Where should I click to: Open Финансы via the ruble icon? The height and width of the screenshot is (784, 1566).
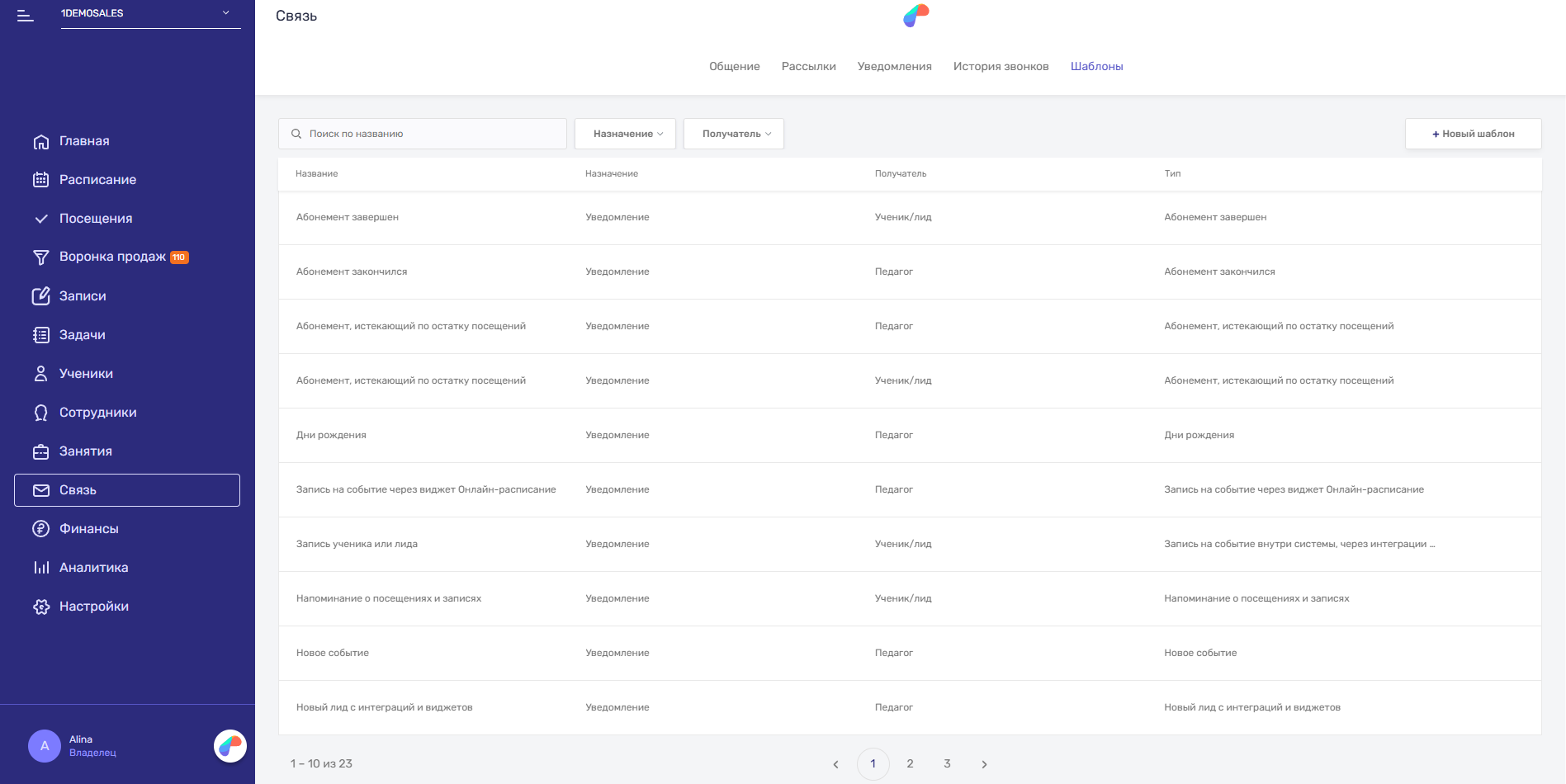click(x=40, y=529)
